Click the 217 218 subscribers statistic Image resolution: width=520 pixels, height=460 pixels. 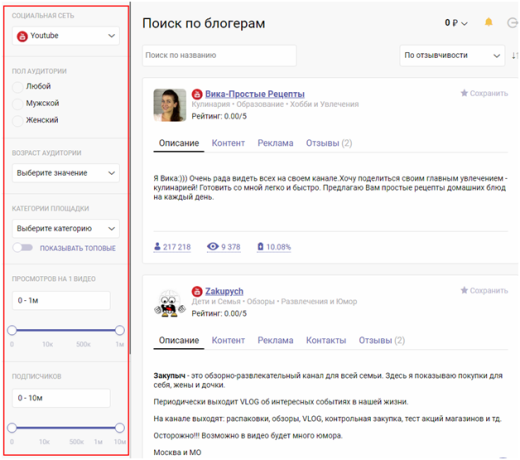click(172, 247)
